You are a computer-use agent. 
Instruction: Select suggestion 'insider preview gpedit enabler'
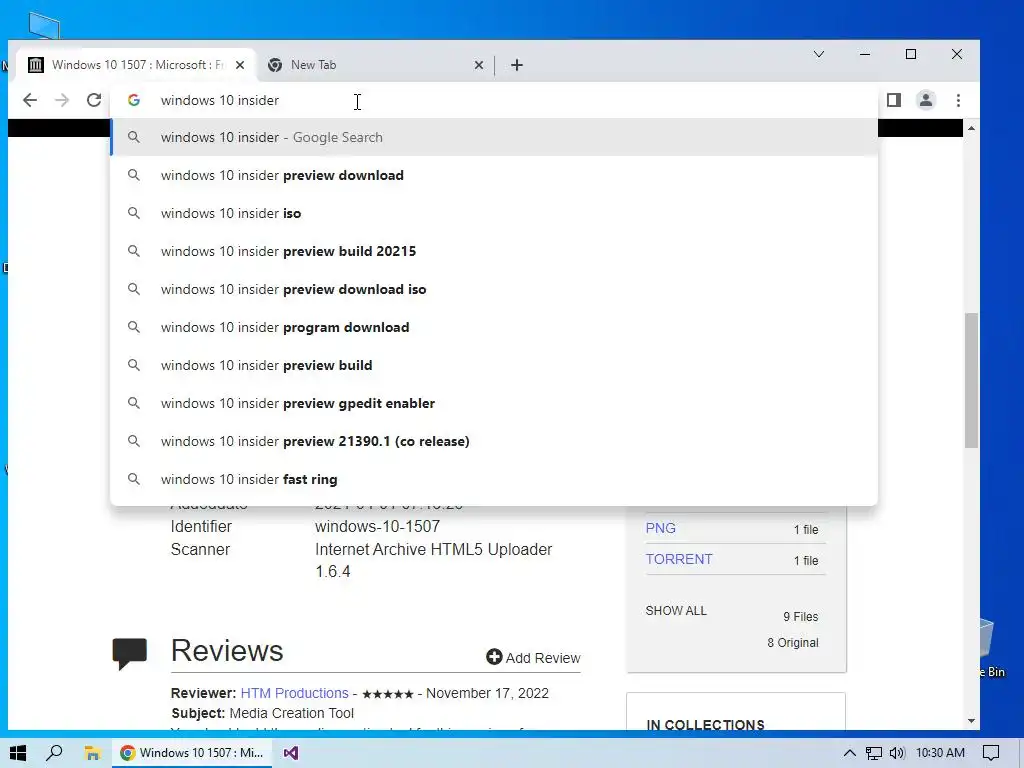494,403
